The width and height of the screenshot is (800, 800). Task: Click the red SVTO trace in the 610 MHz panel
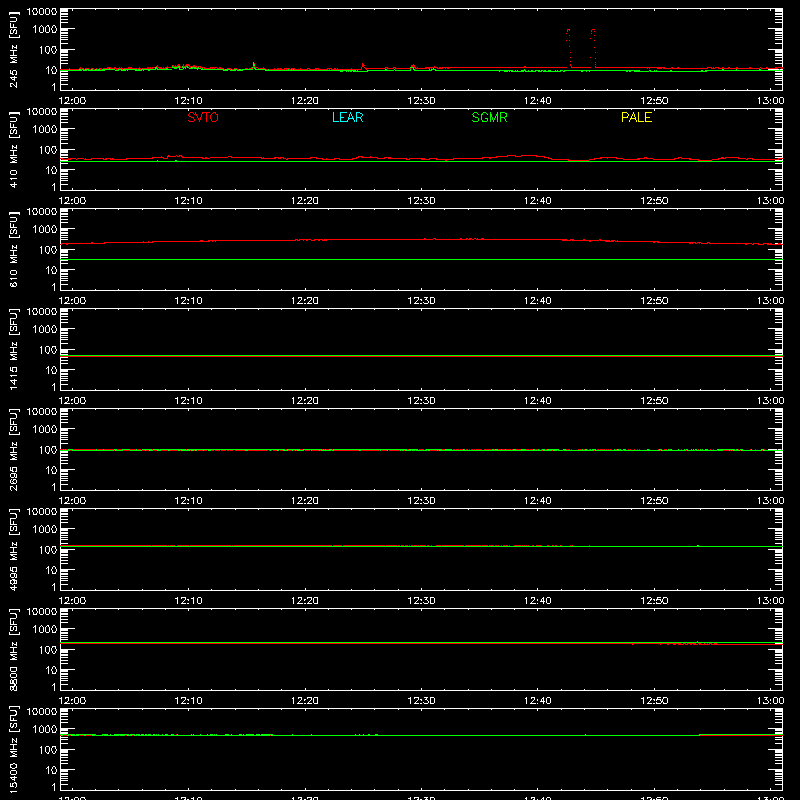[x=421, y=239]
